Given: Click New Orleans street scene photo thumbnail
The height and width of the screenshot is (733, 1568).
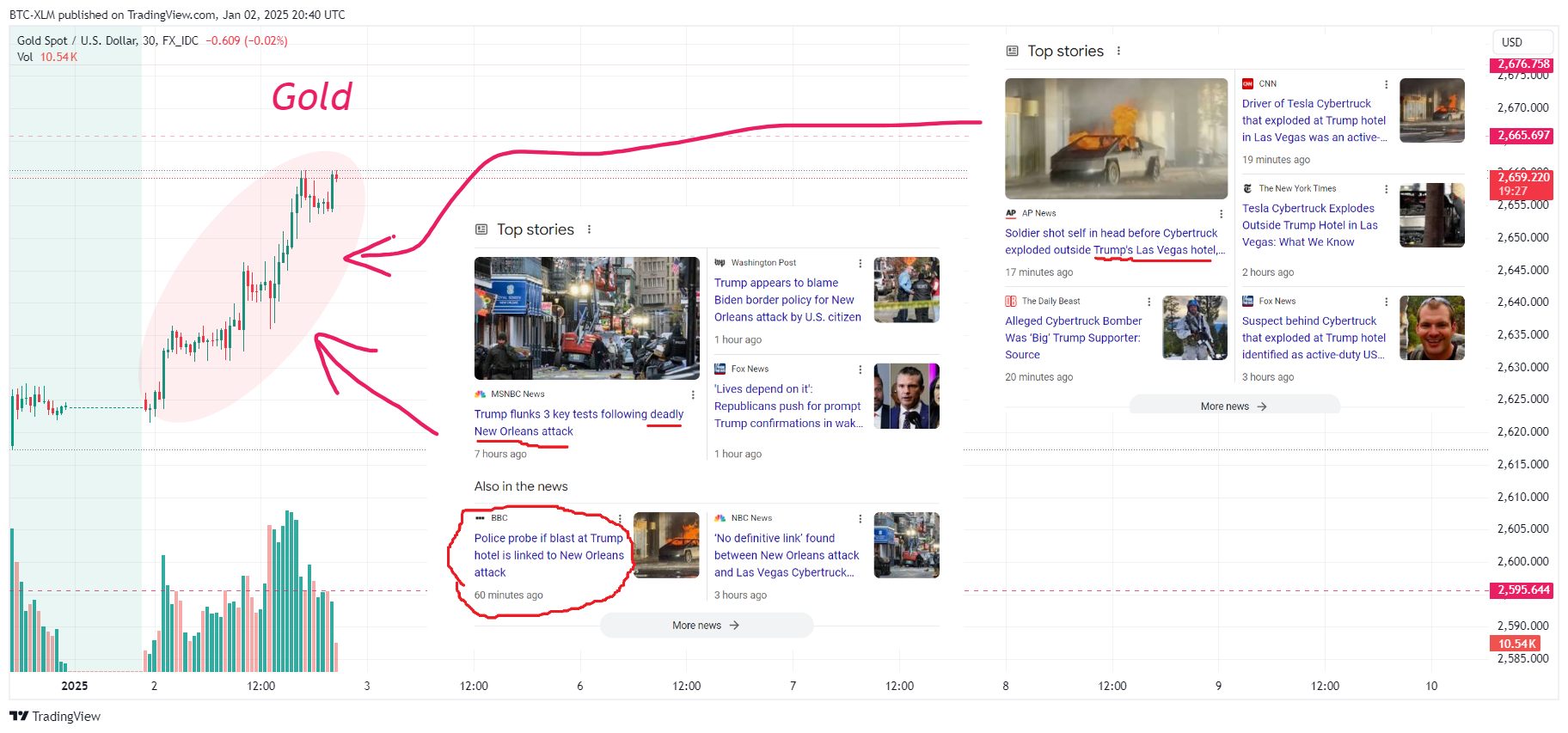Looking at the screenshot, I should click(x=587, y=318).
